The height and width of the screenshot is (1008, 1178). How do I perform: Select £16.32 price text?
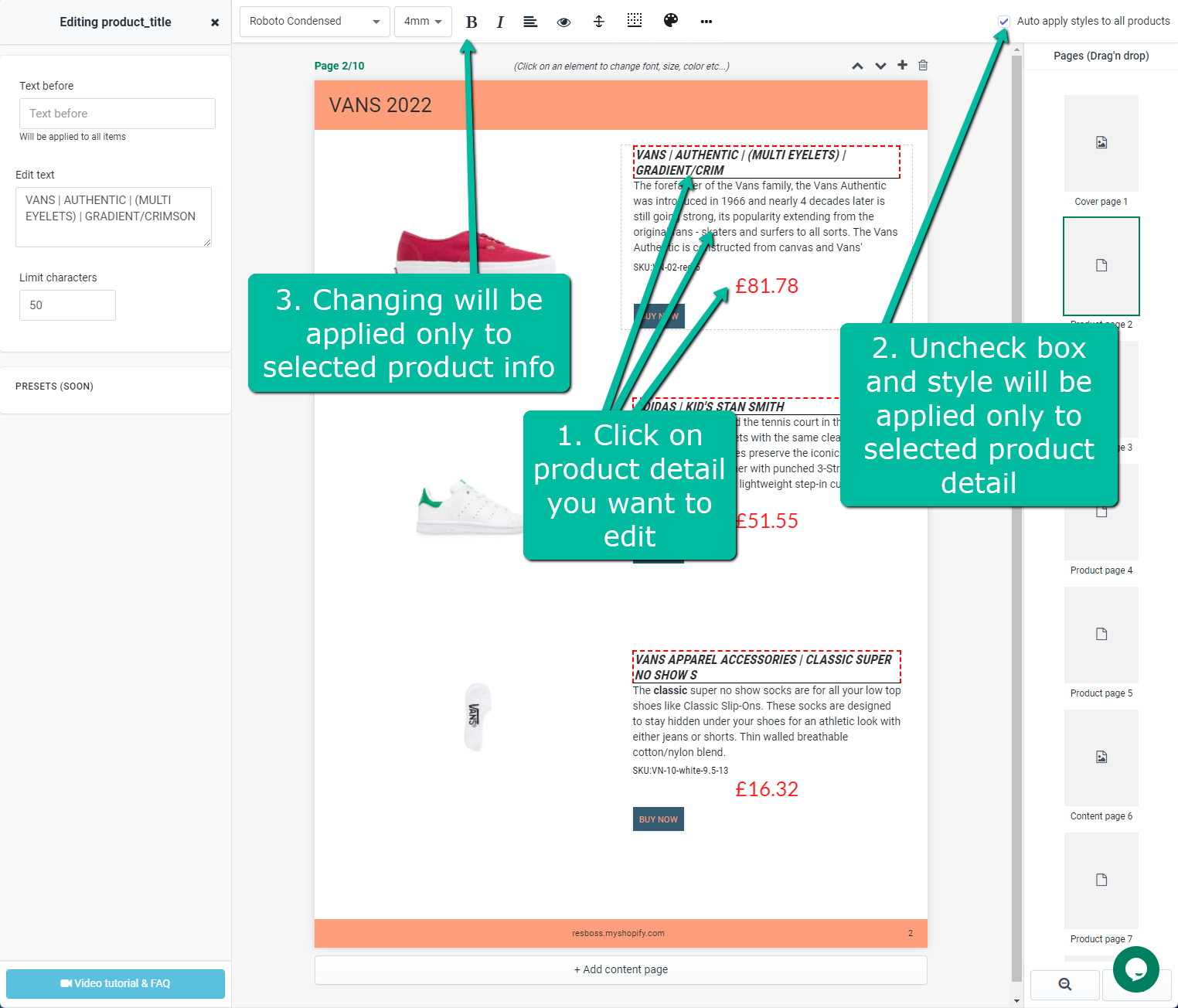767,789
